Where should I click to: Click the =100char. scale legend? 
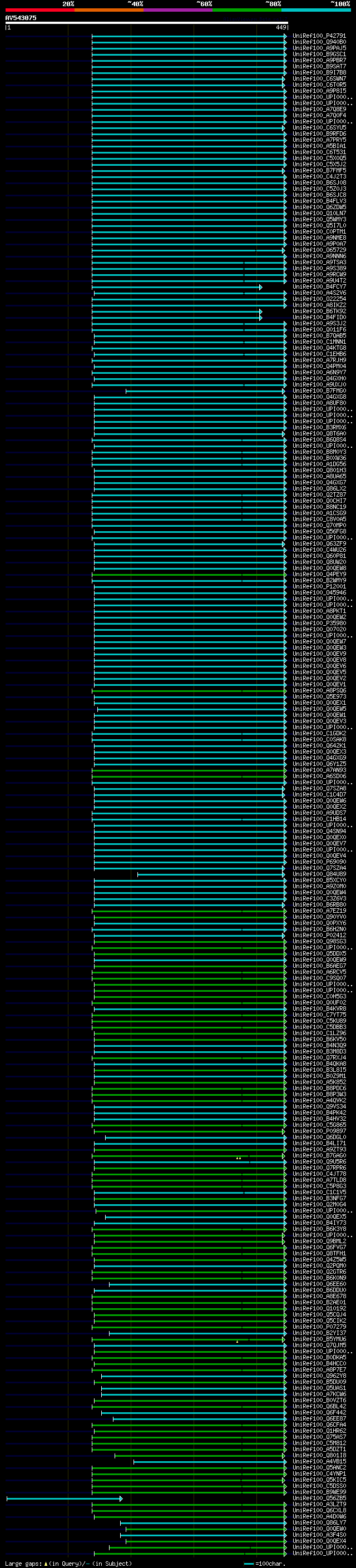(264, 1564)
